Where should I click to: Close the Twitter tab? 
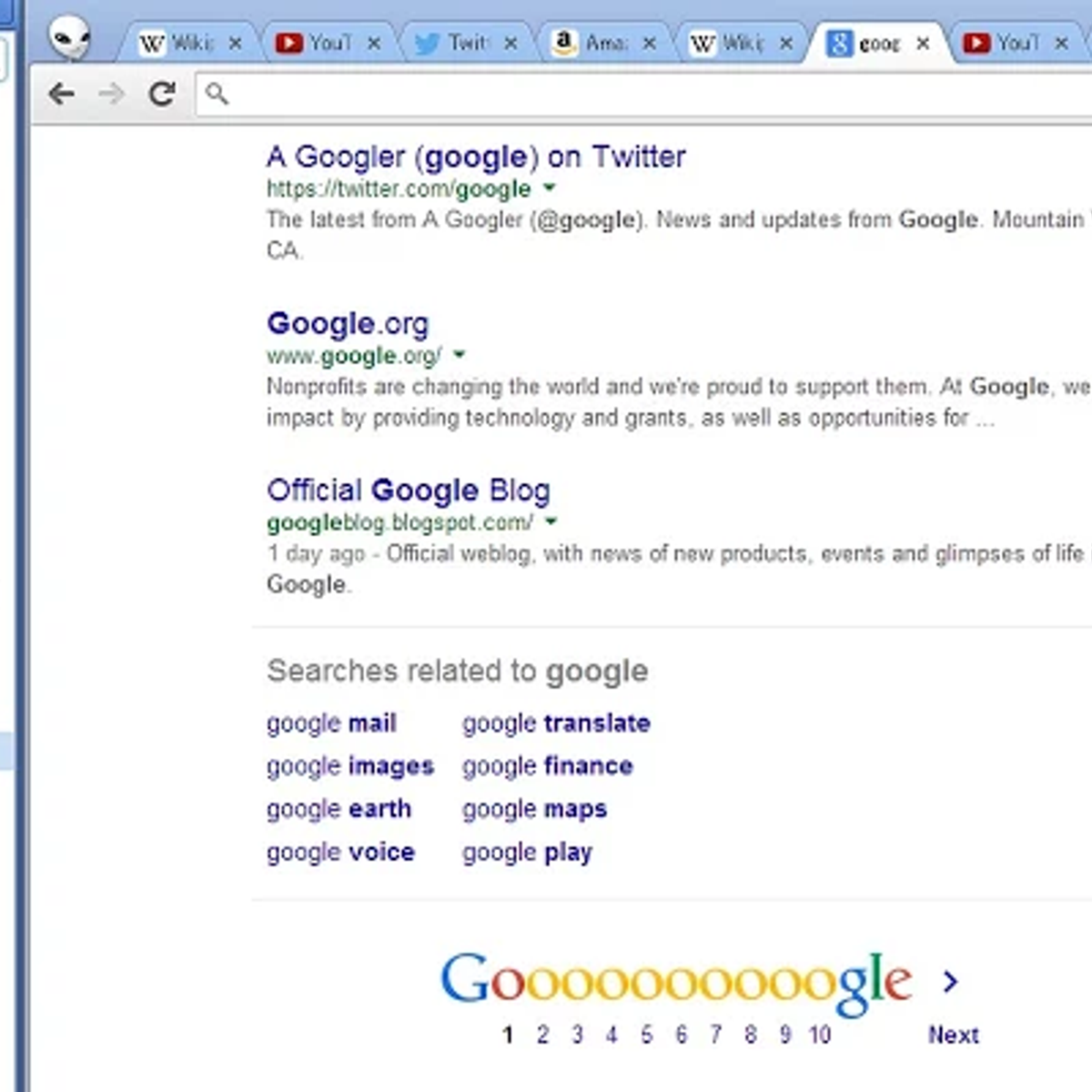(x=511, y=43)
